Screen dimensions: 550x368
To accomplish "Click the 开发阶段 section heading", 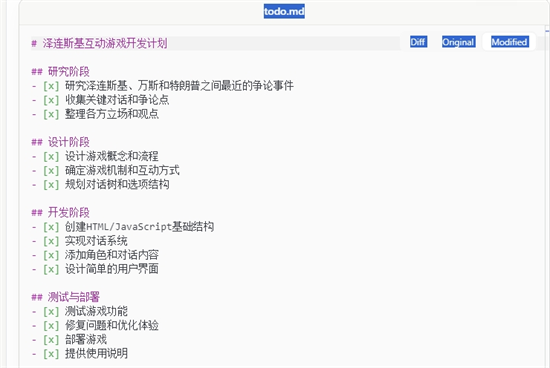I will tap(69, 213).
